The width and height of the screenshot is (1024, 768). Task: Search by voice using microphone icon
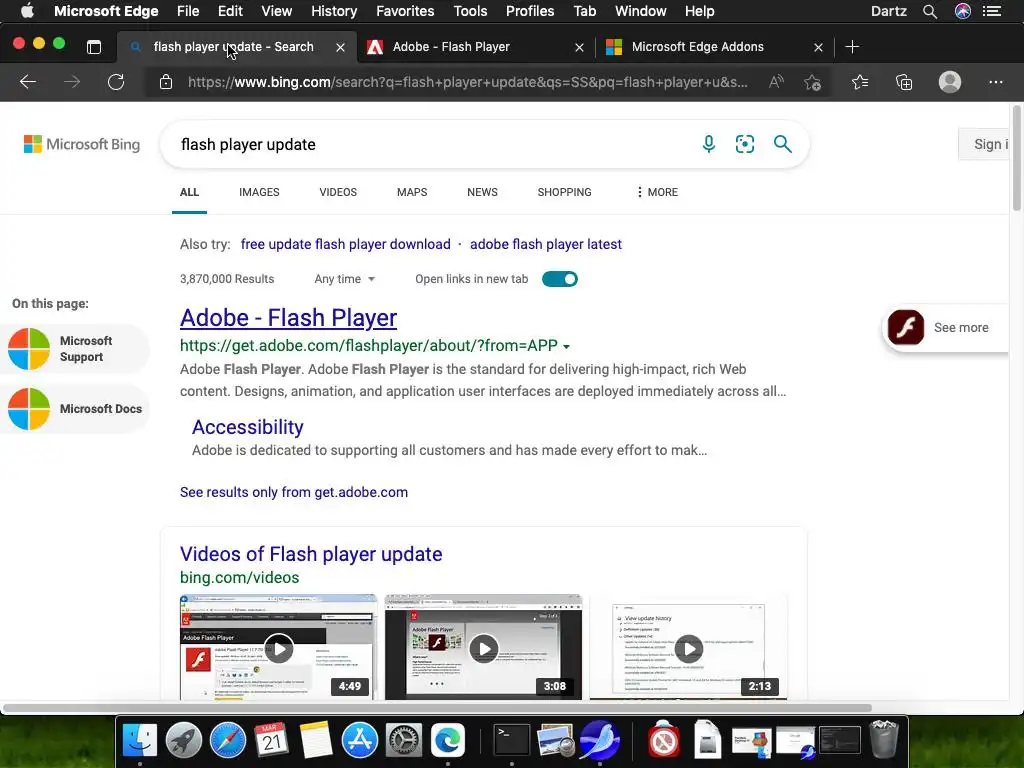coord(709,144)
